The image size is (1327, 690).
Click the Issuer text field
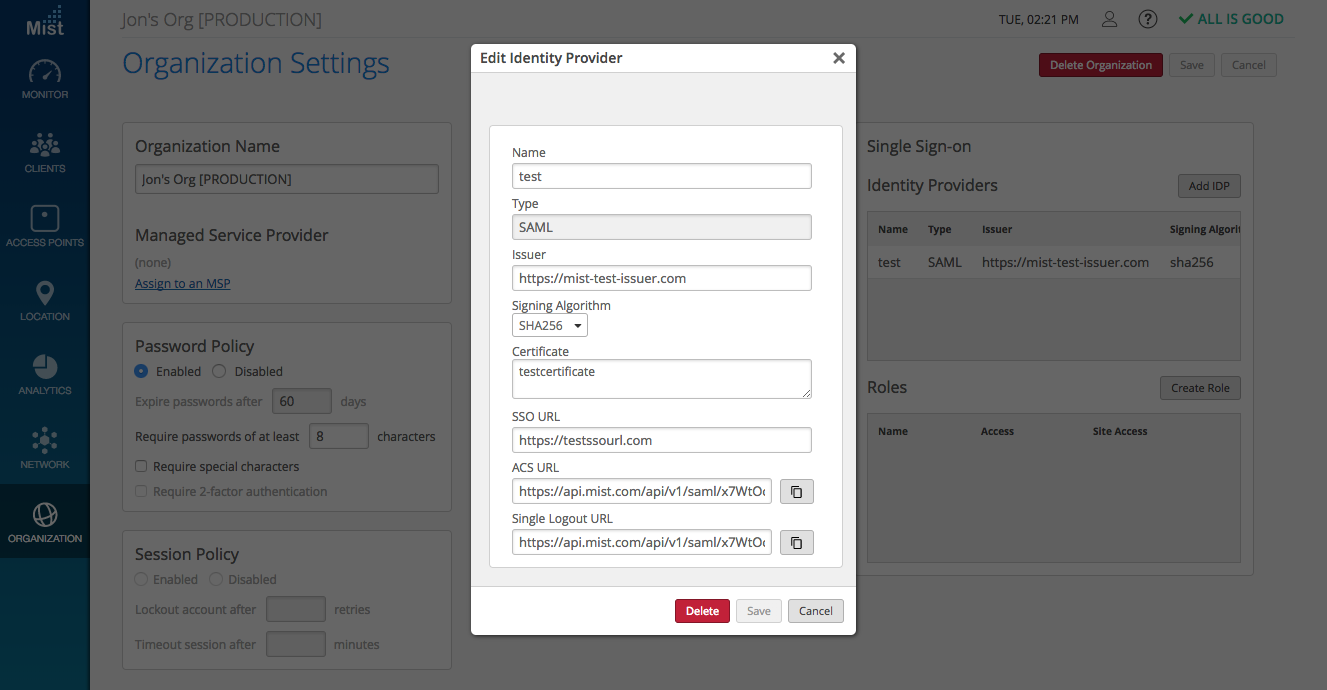coord(661,278)
